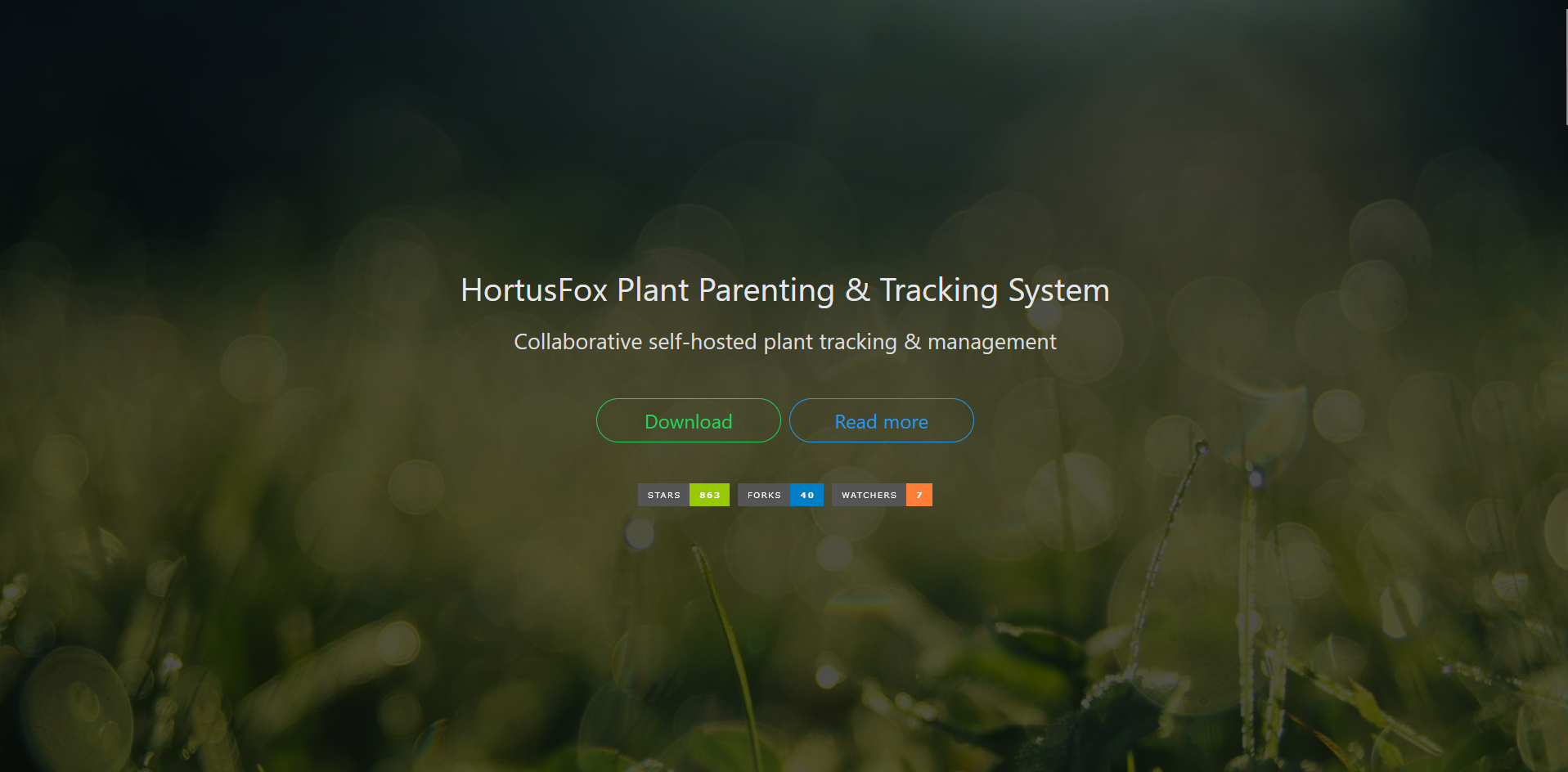Viewport: 1568px width, 772px height.
Task: Click the WATCHERS badge label
Action: (869, 495)
